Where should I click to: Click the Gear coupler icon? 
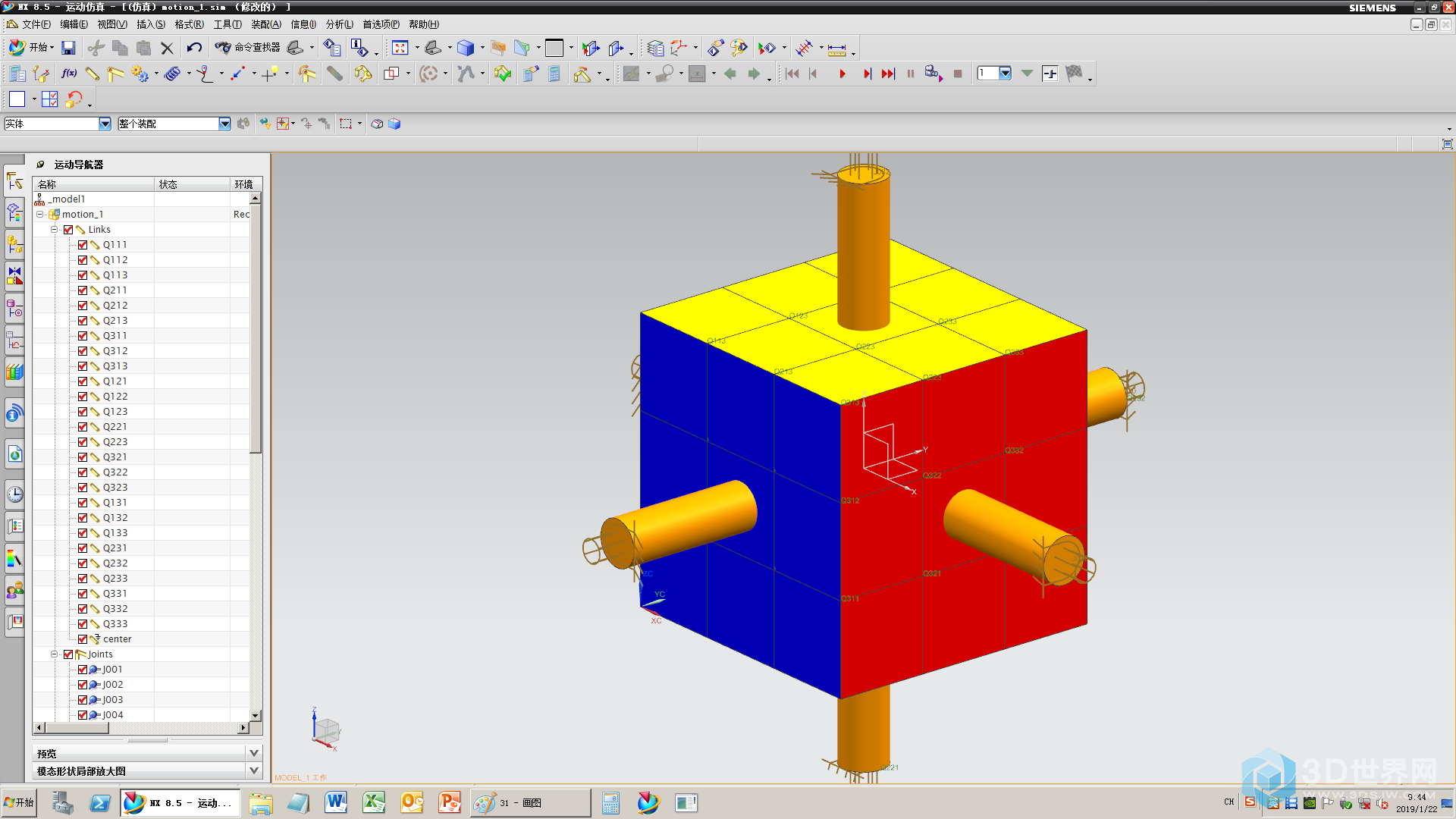[140, 74]
